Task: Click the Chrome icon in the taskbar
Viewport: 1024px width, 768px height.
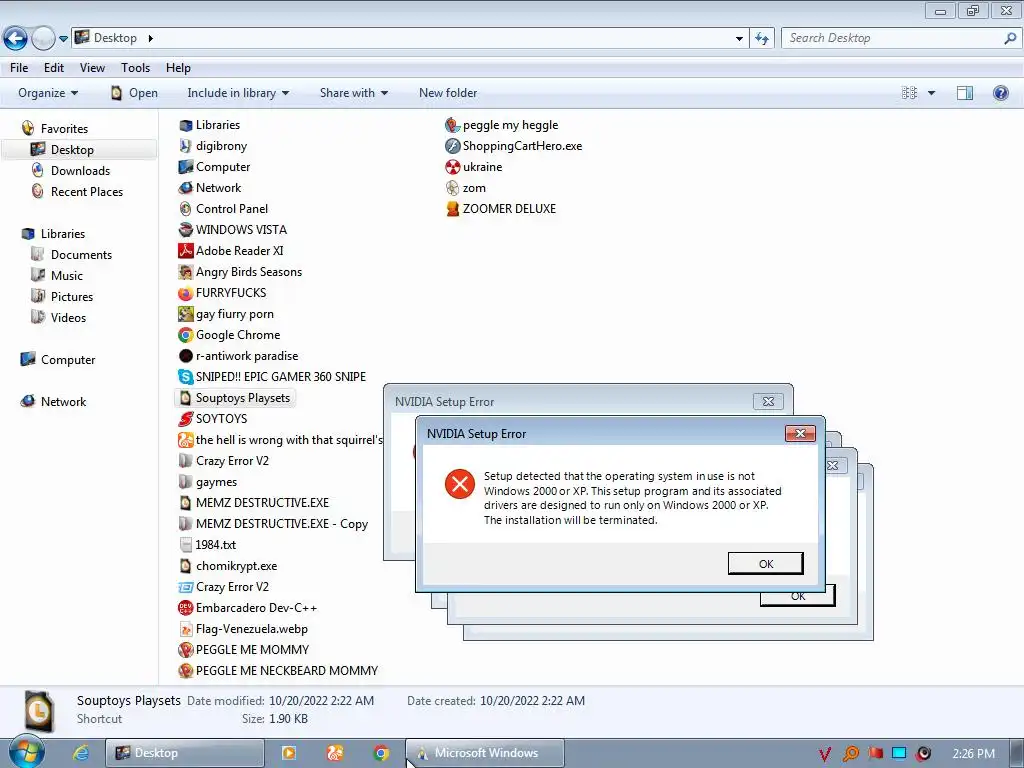Action: pyautogui.click(x=381, y=753)
